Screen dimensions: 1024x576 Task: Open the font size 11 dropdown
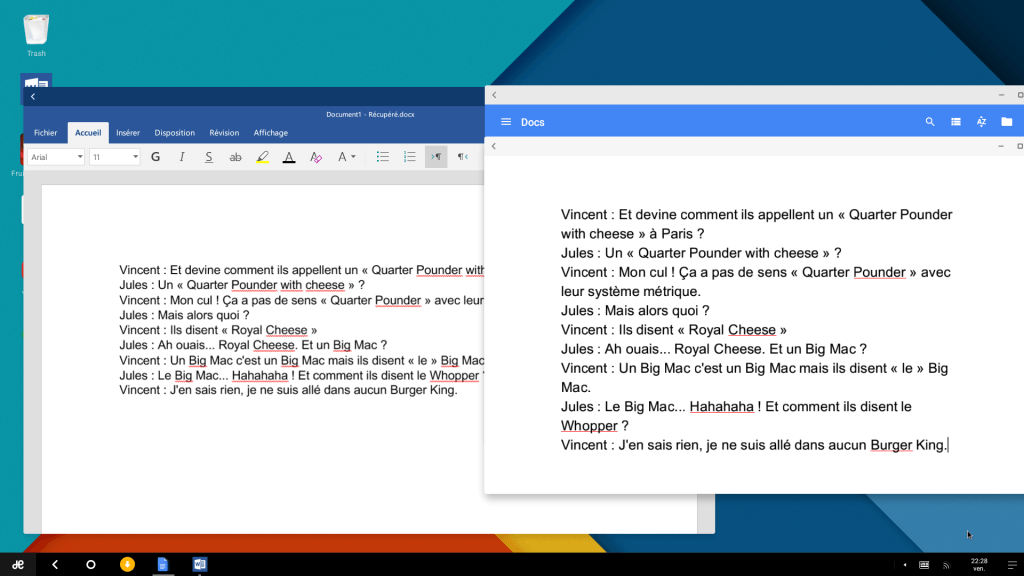pyautogui.click(x=115, y=157)
